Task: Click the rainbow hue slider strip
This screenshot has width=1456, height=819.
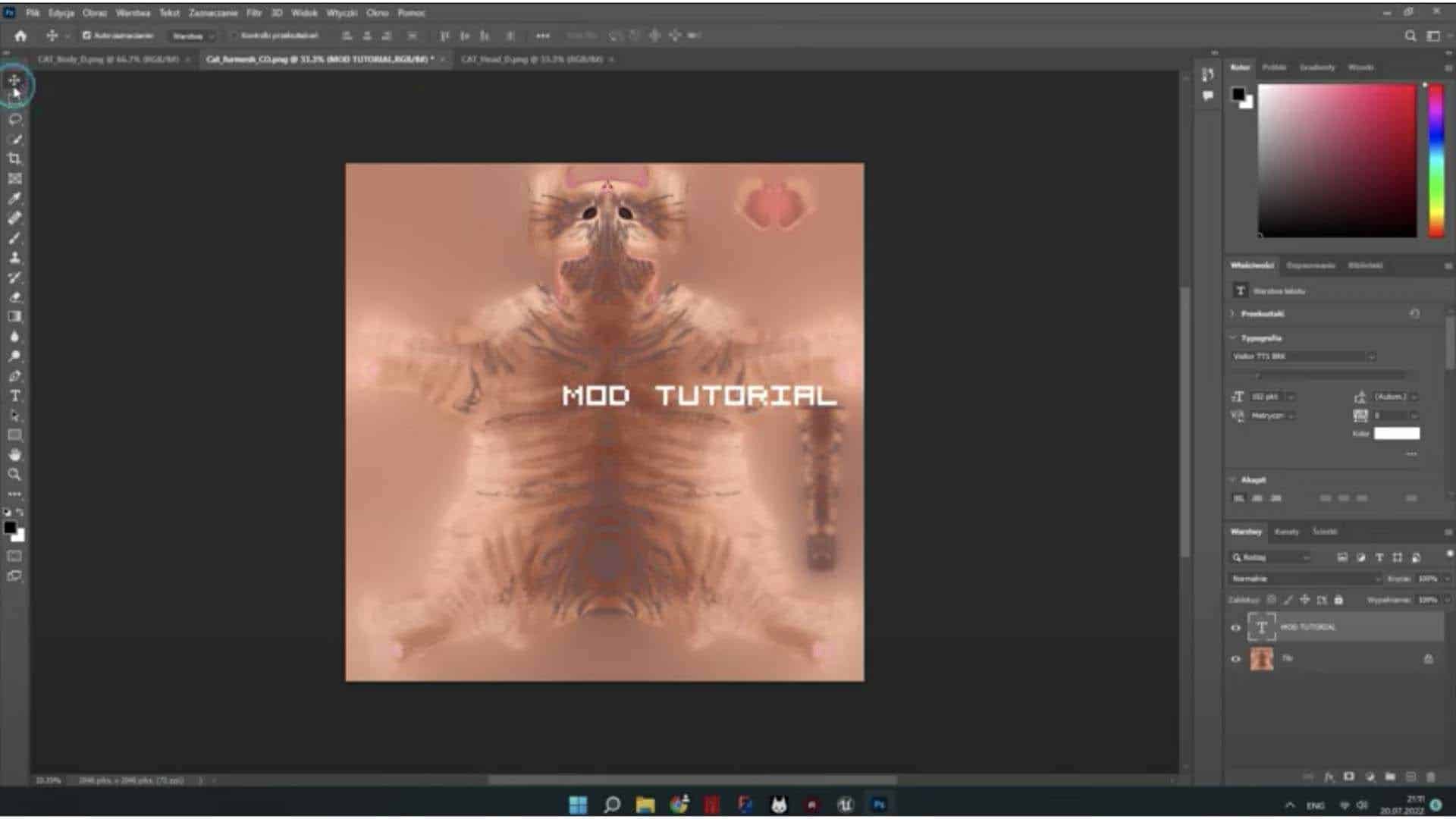Action: [x=1436, y=161]
